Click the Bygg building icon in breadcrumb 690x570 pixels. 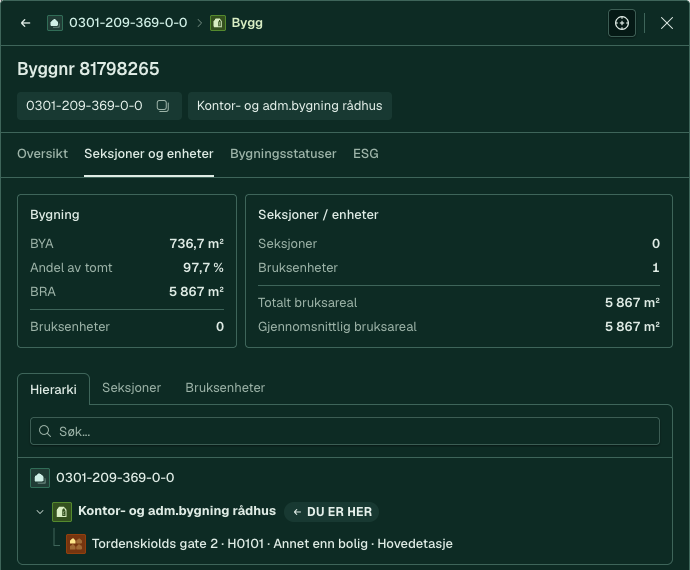pos(218,23)
